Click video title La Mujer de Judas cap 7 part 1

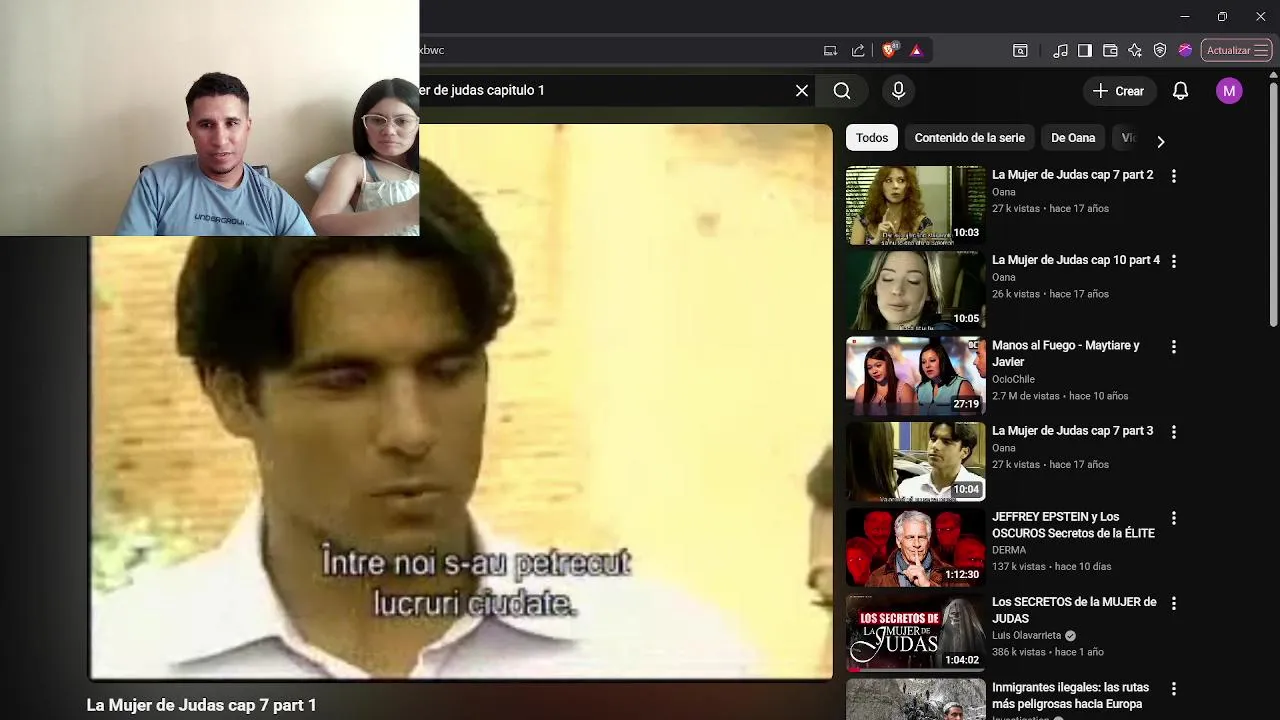pos(202,705)
